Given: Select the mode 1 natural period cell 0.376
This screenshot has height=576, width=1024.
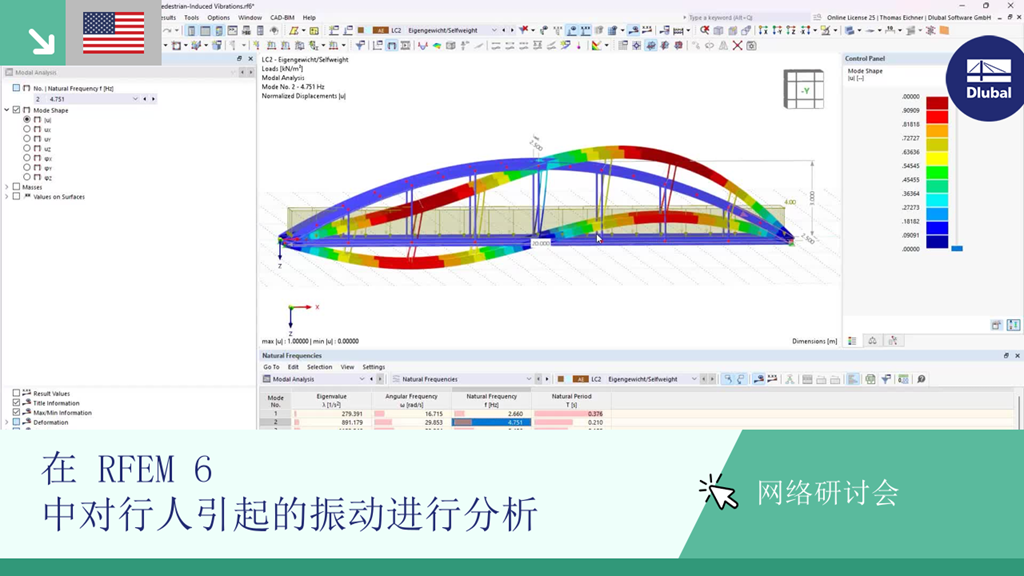Looking at the screenshot, I should tap(571, 413).
